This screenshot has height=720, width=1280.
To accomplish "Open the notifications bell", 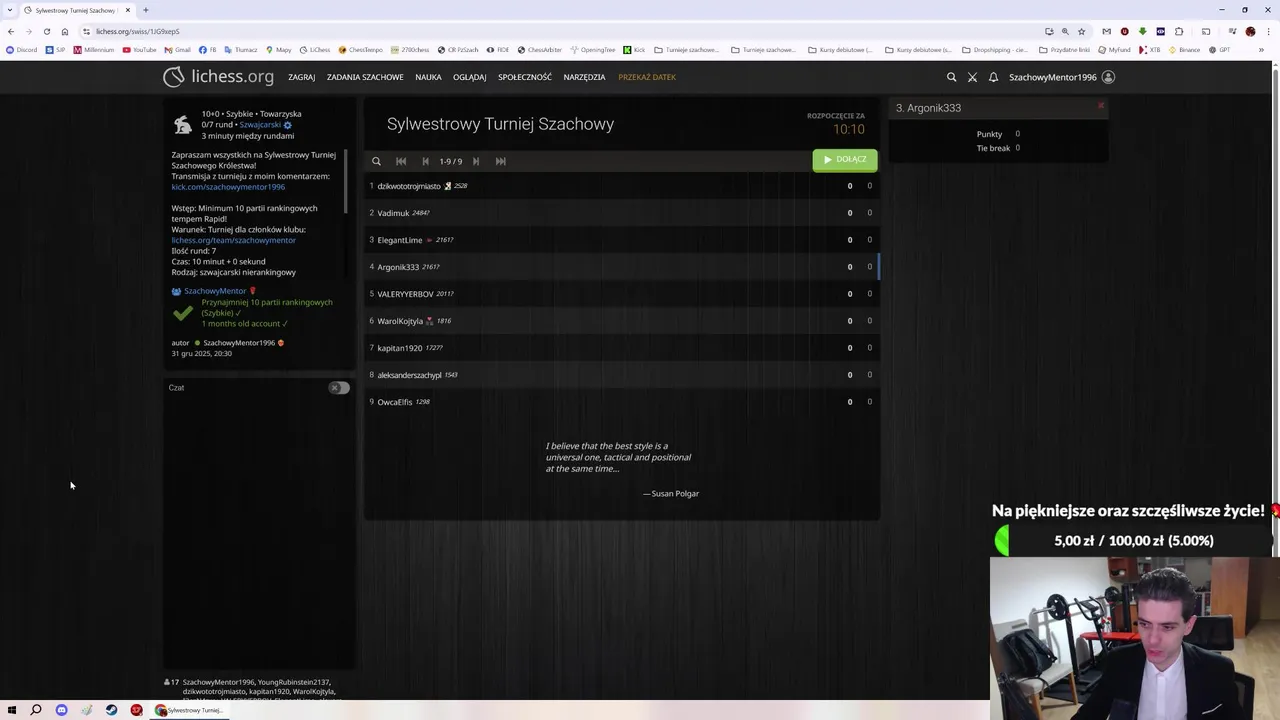I will click(x=993, y=77).
